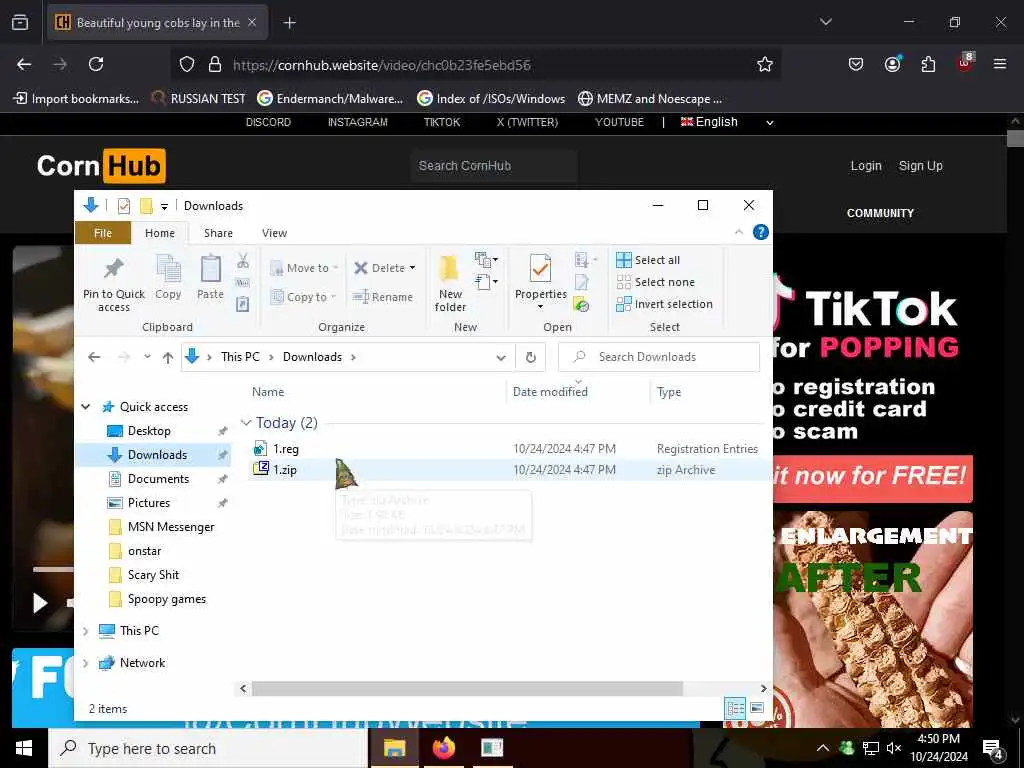The image size is (1024, 768).
Task: Click the Login link on the webpage
Action: click(866, 166)
